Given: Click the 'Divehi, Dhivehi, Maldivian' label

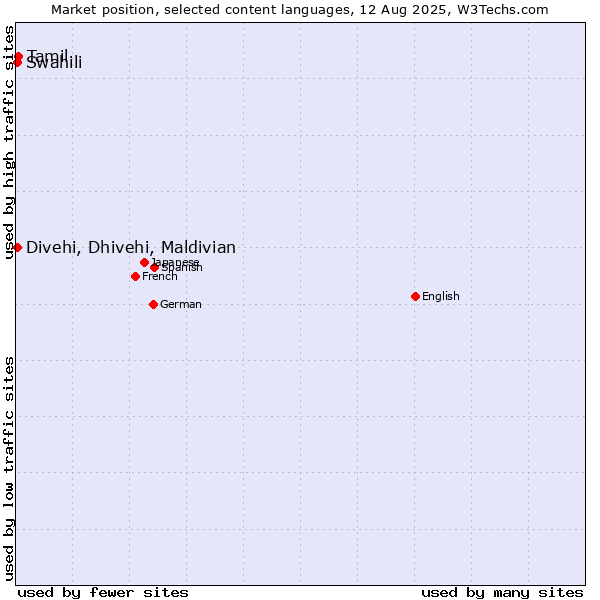Looking at the screenshot, I should point(131,248).
